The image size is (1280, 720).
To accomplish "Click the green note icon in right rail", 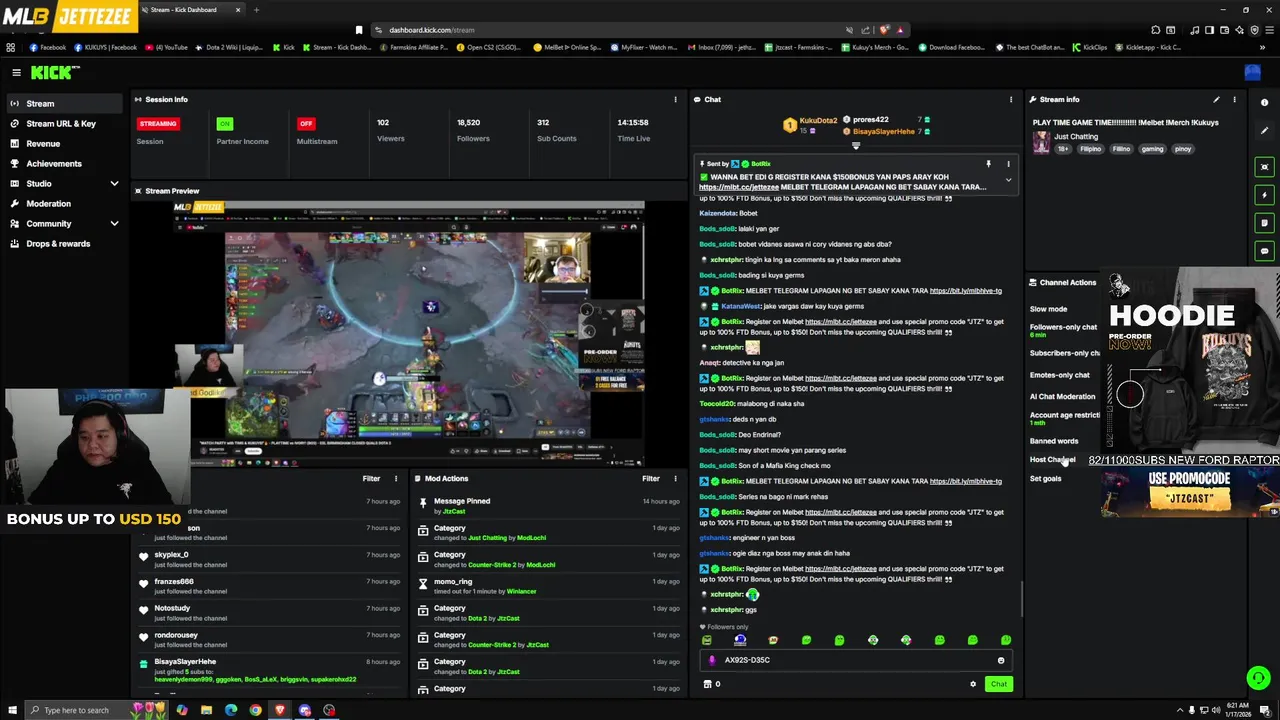I will point(1264,223).
